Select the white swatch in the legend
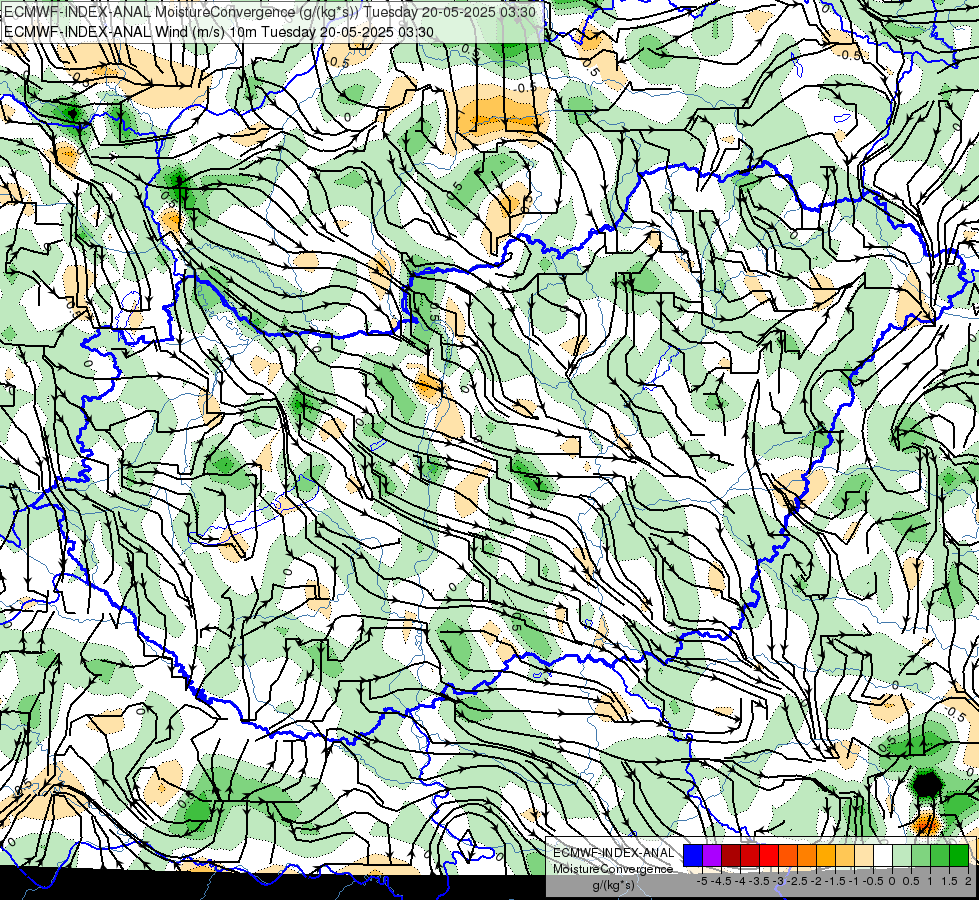The width and height of the screenshot is (979, 900). pyautogui.click(x=883, y=856)
